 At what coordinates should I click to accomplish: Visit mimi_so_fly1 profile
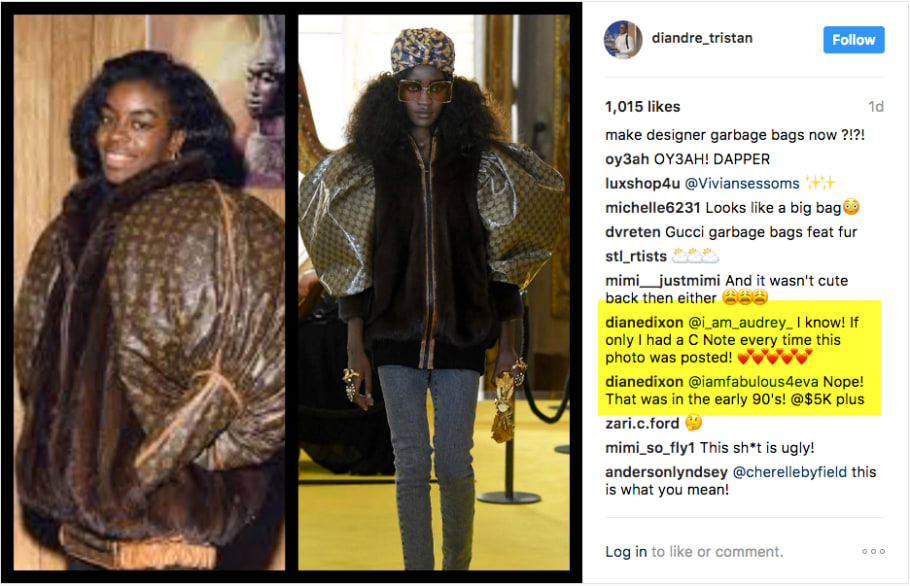(650, 448)
